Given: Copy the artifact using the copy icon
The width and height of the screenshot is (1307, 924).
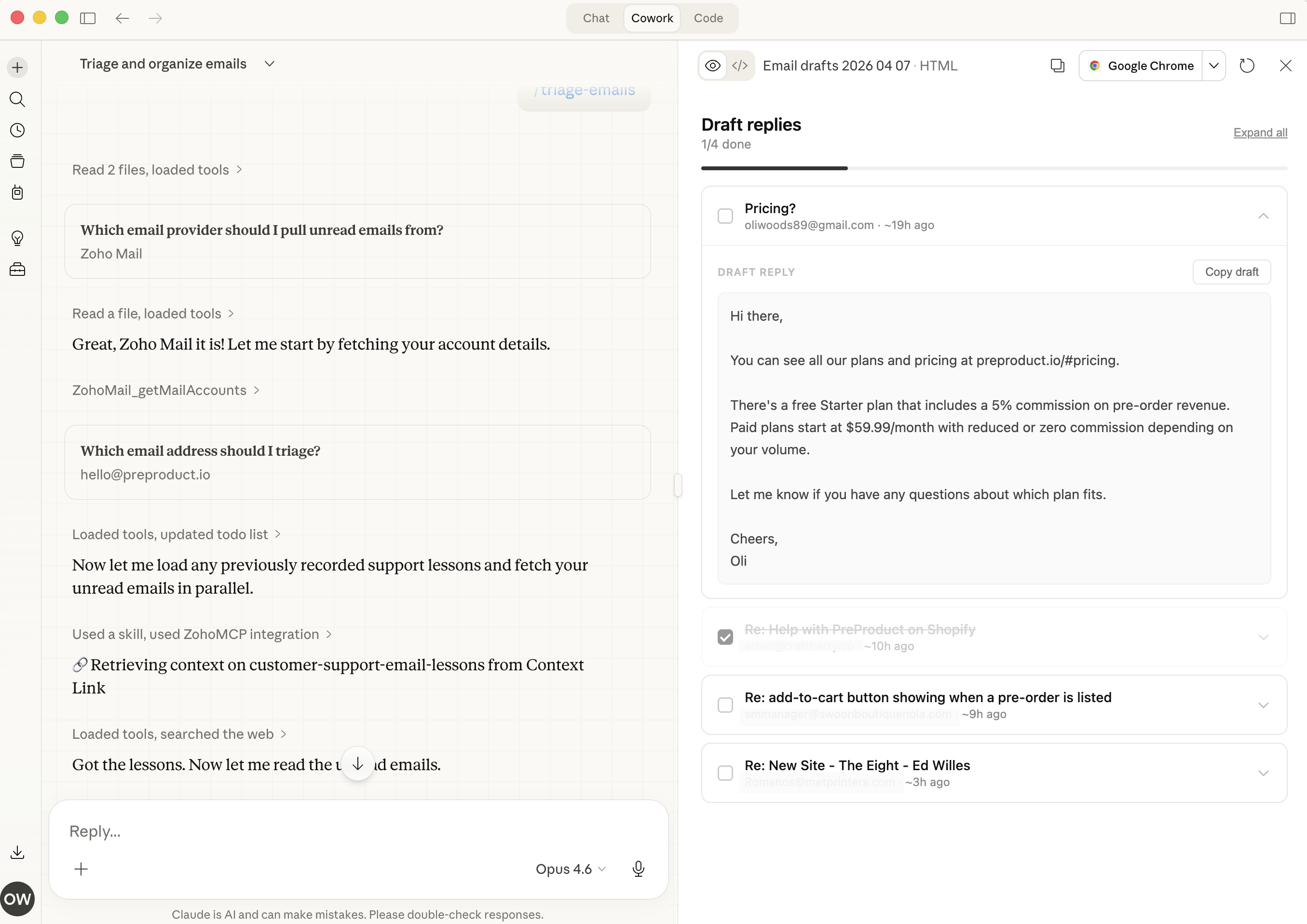Looking at the screenshot, I should (1058, 66).
